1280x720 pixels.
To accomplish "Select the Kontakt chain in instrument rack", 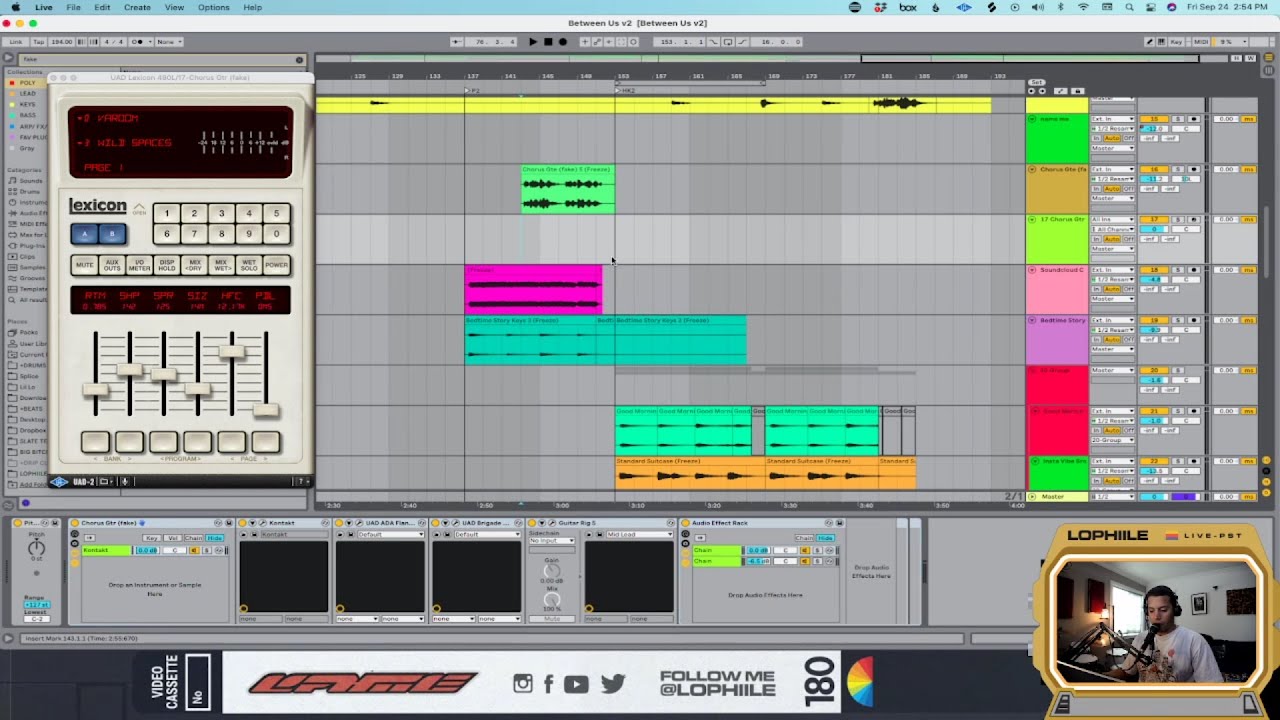I will pos(106,550).
